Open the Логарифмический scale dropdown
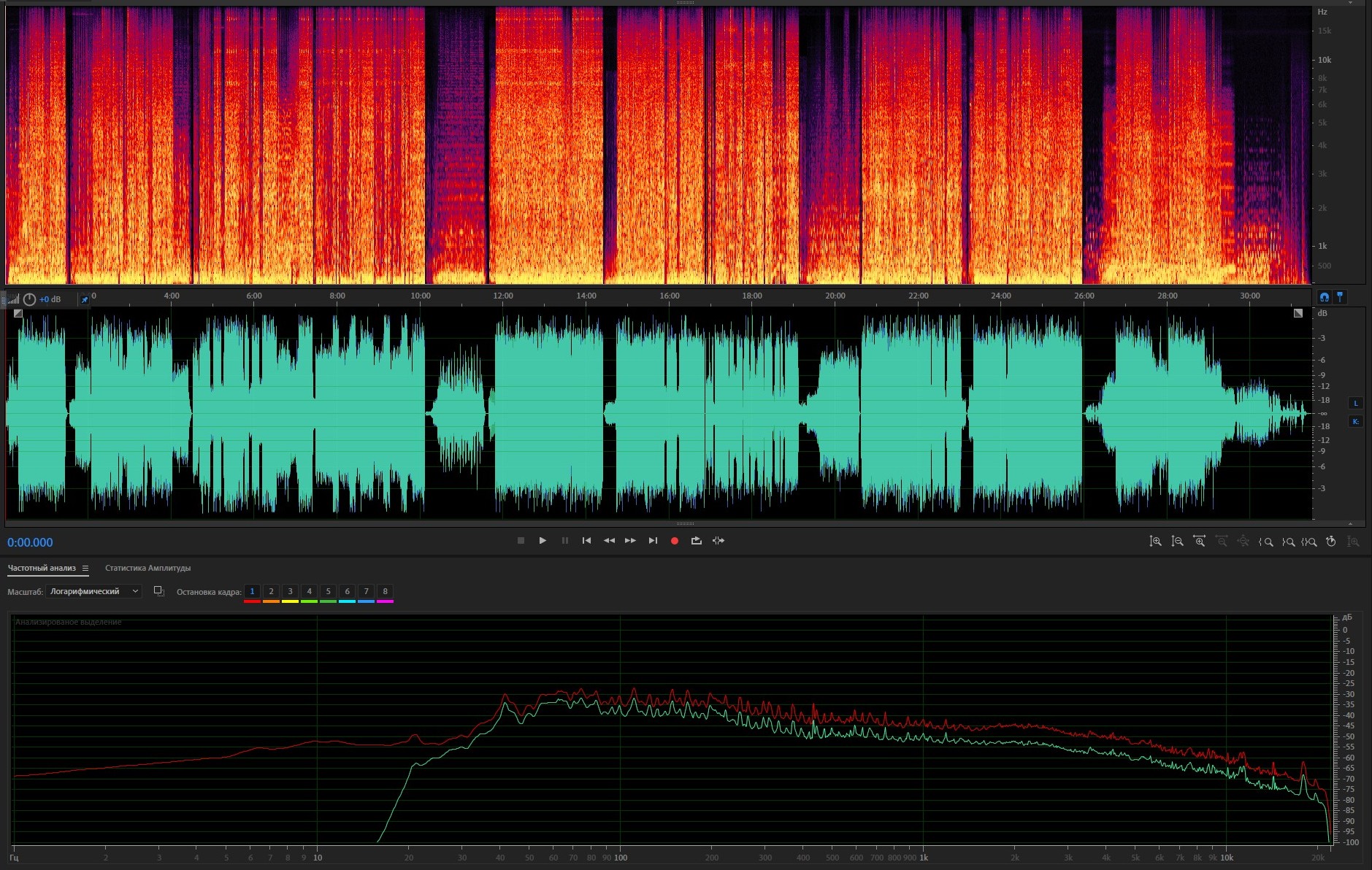1372x870 pixels. pos(93,592)
